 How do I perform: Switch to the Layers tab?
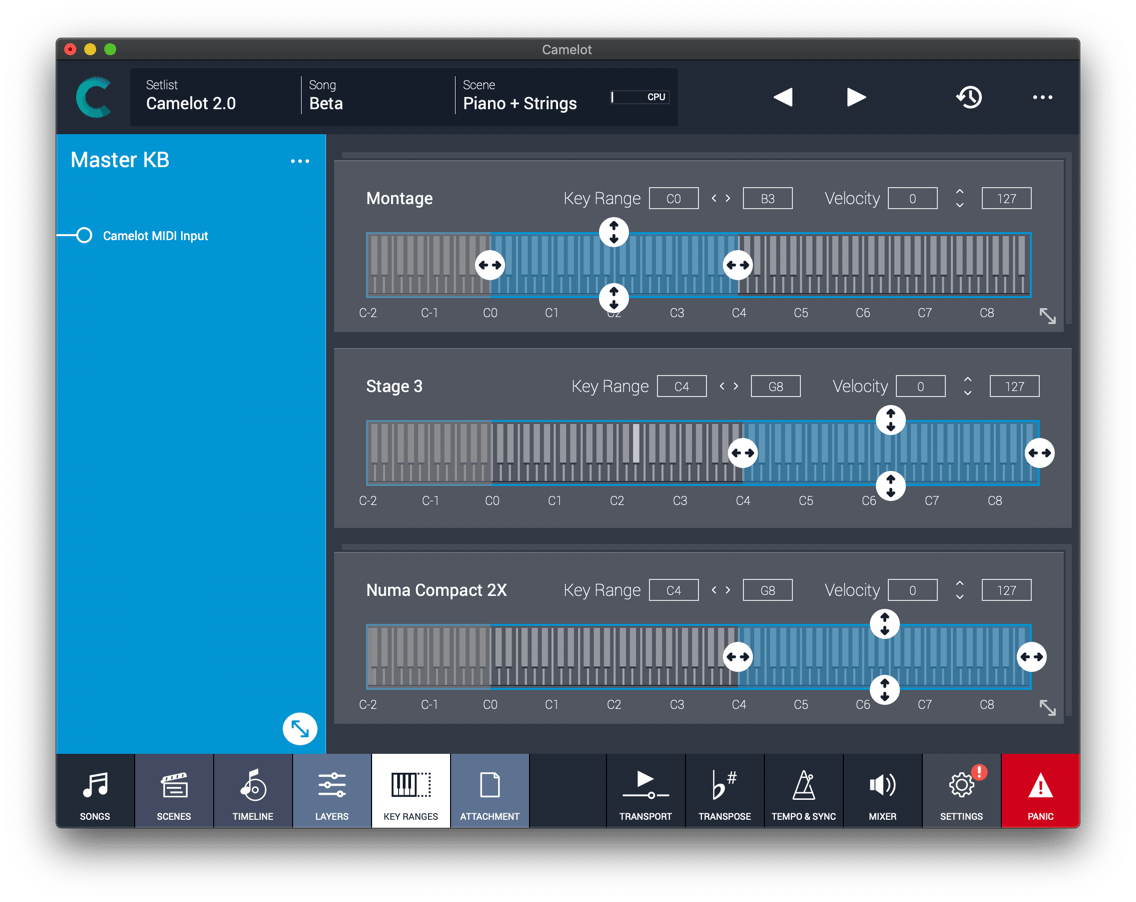(332, 790)
